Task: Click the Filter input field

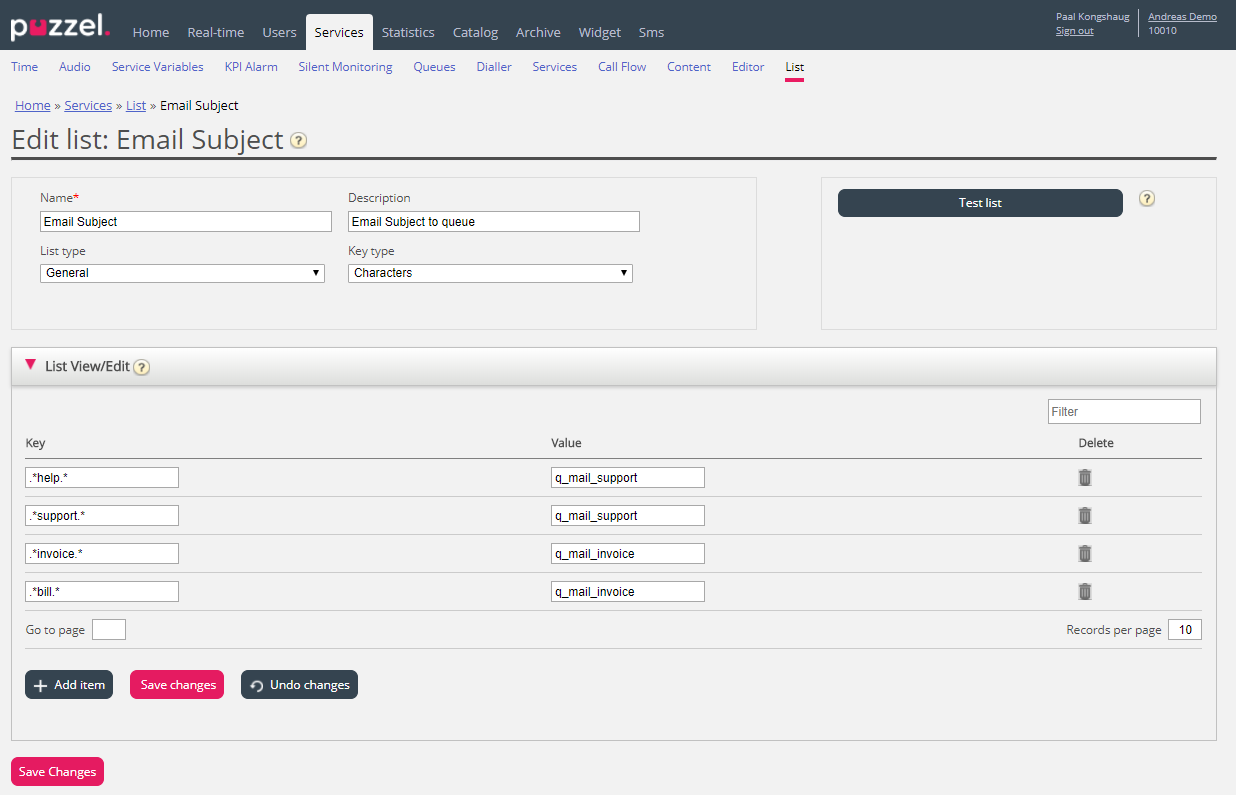Action: click(1123, 411)
